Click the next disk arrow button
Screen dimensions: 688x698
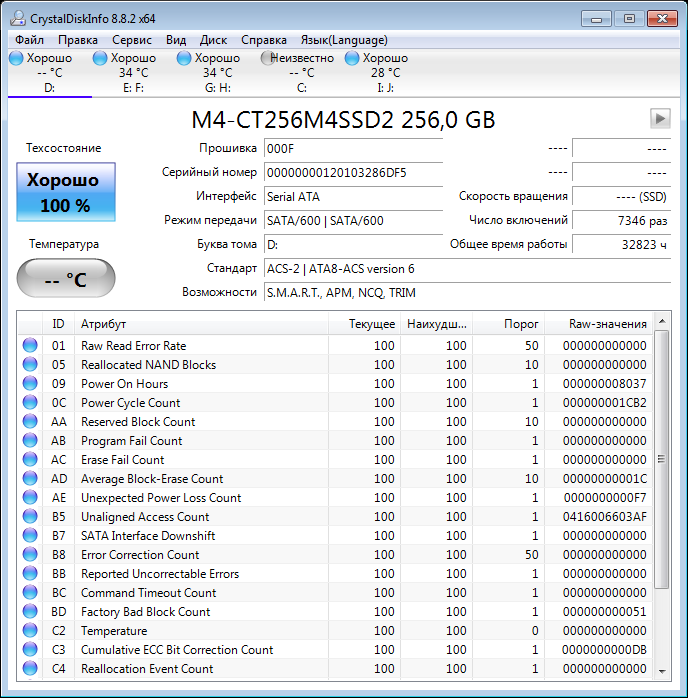660,118
